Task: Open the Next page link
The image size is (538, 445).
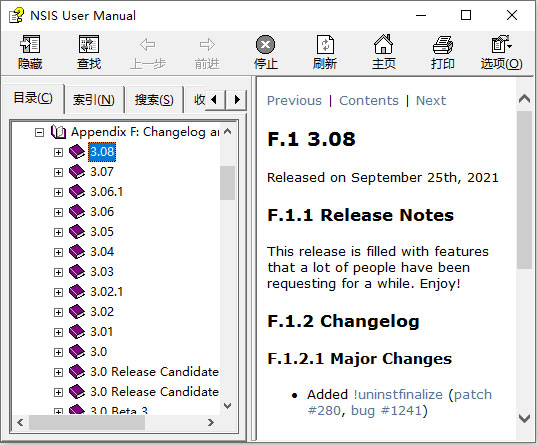Action: point(431,101)
